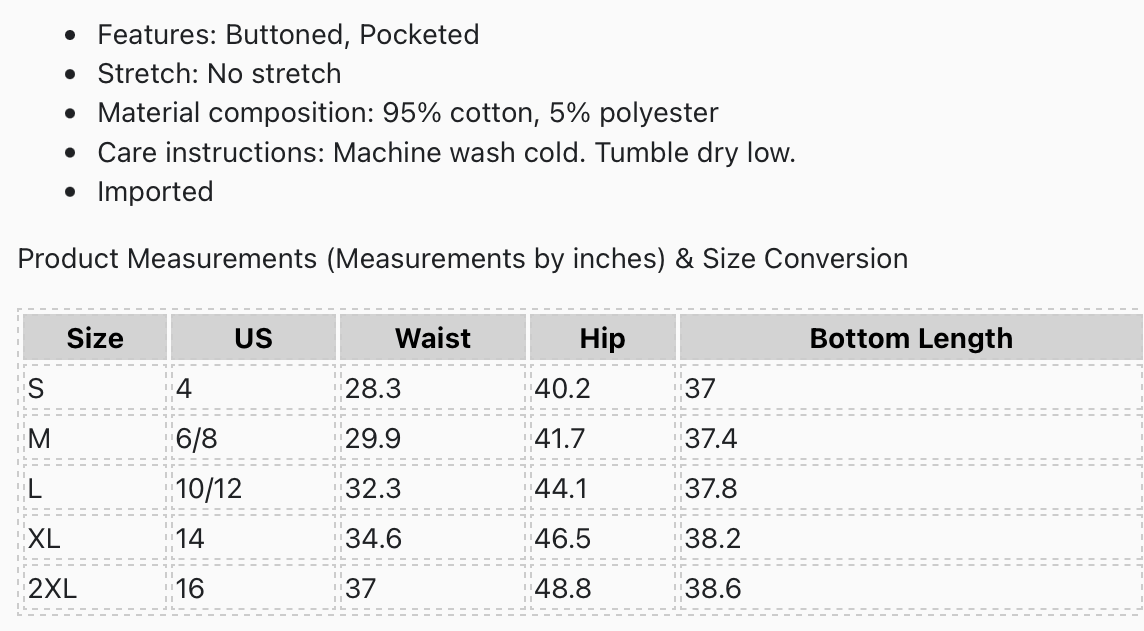Click the US size 6/8 cell
This screenshot has width=1144, height=631.
pos(253,438)
